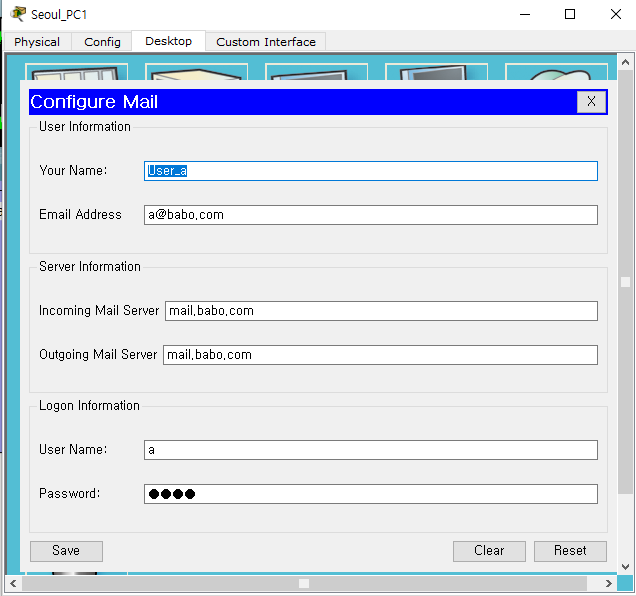Switch to the Physical tab
Image resolution: width=636 pixels, height=596 pixels.
tap(37, 42)
